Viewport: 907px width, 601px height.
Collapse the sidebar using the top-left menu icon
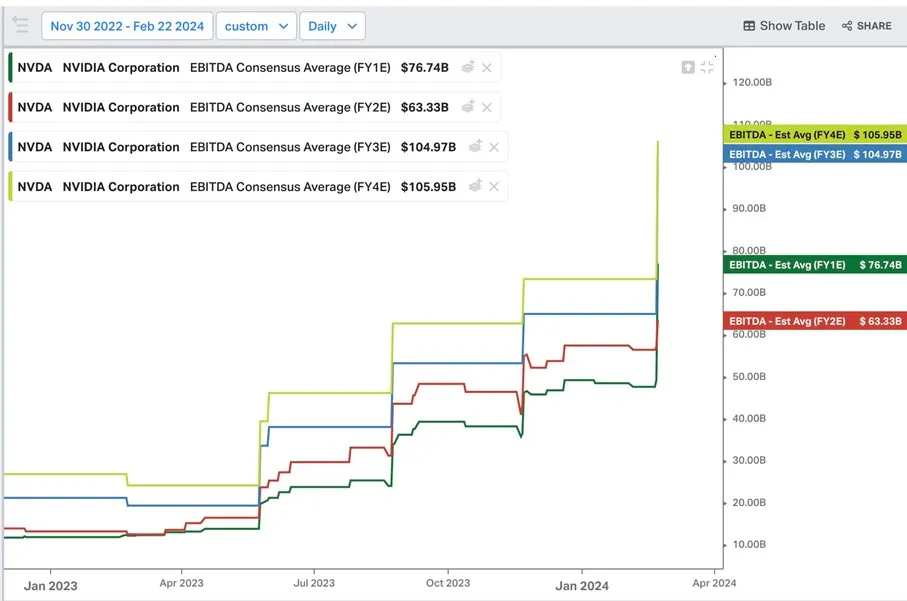[20, 25]
